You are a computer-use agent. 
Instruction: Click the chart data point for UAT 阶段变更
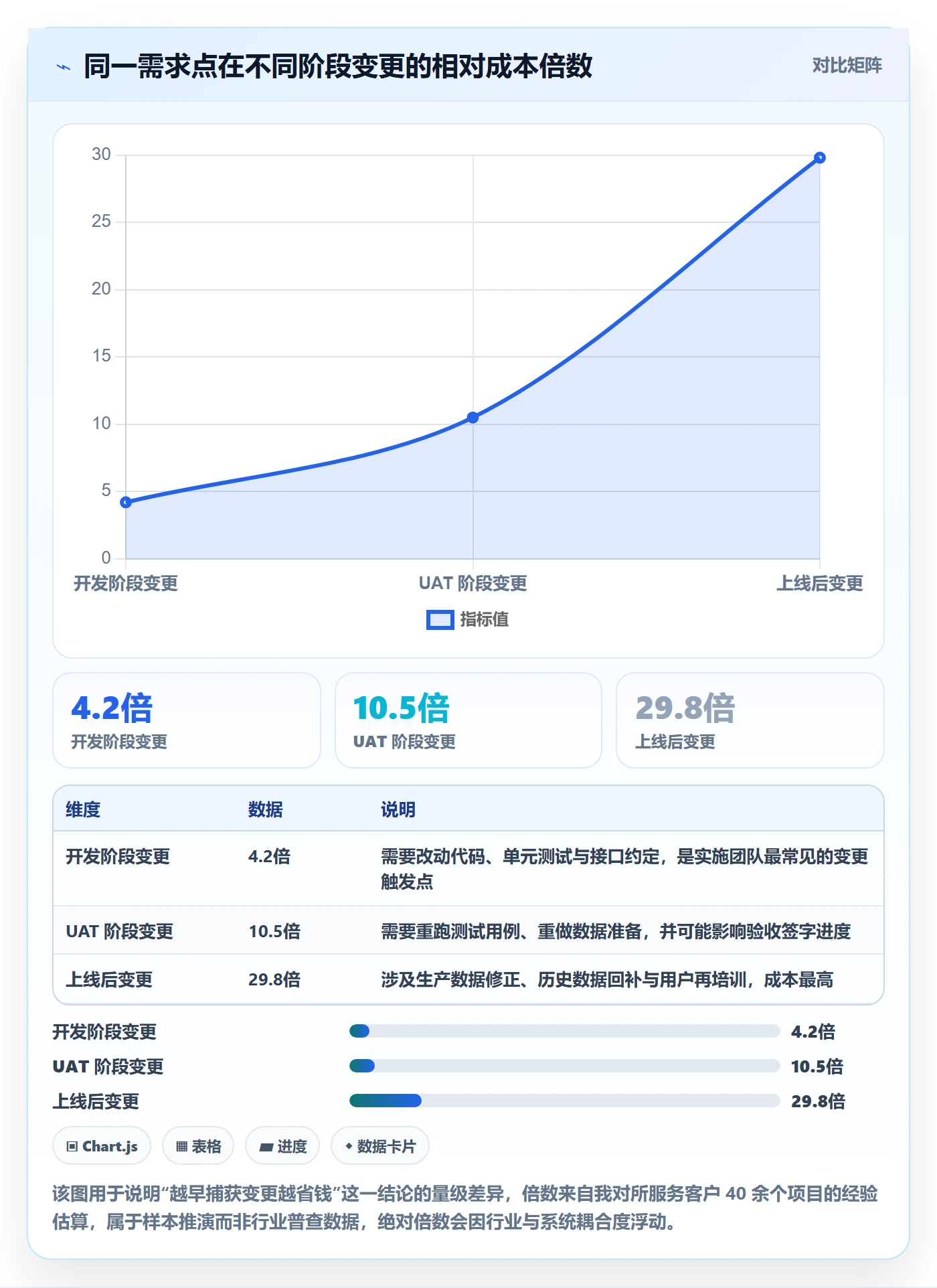point(473,418)
